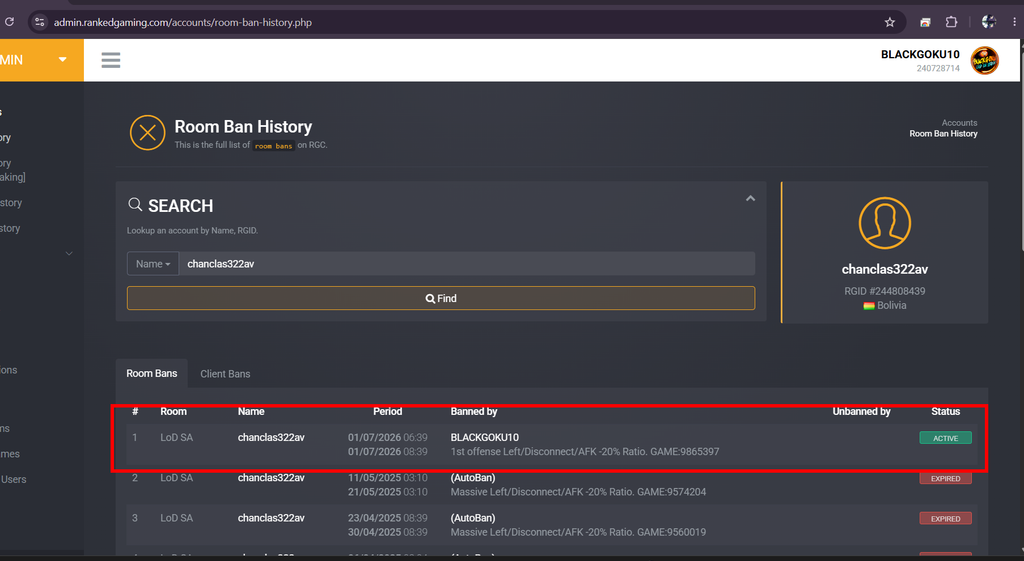Open browser extensions puzzle icon

pyautogui.click(x=952, y=22)
